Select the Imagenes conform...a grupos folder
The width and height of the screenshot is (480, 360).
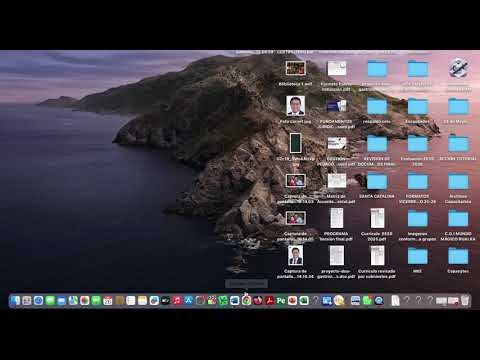pyautogui.click(x=418, y=219)
